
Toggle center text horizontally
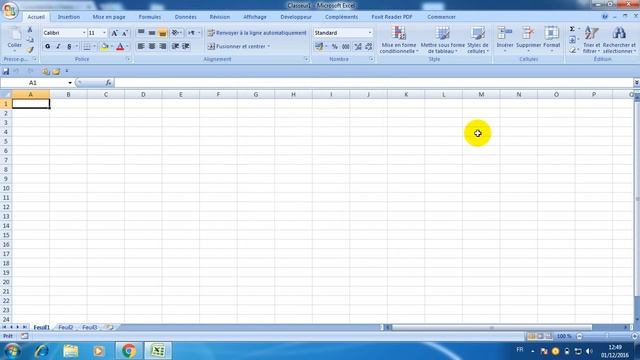tap(152, 47)
